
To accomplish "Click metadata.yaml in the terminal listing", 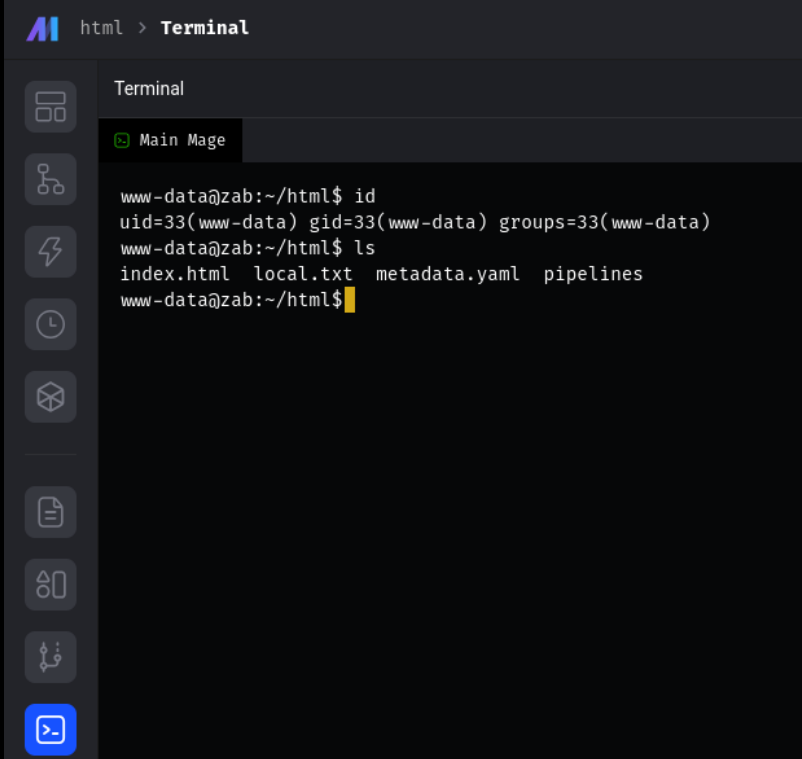I will pos(447,274).
